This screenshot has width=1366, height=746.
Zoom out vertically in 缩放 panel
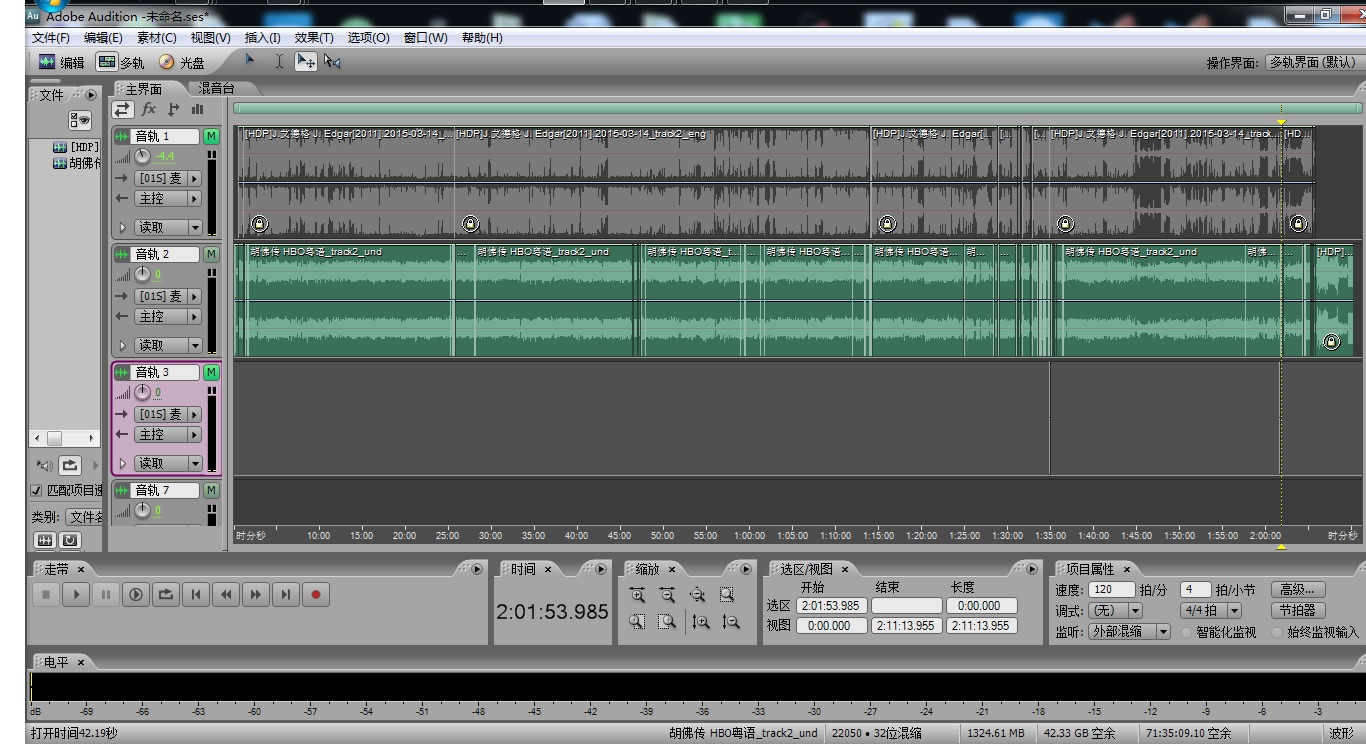(x=731, y=621)
